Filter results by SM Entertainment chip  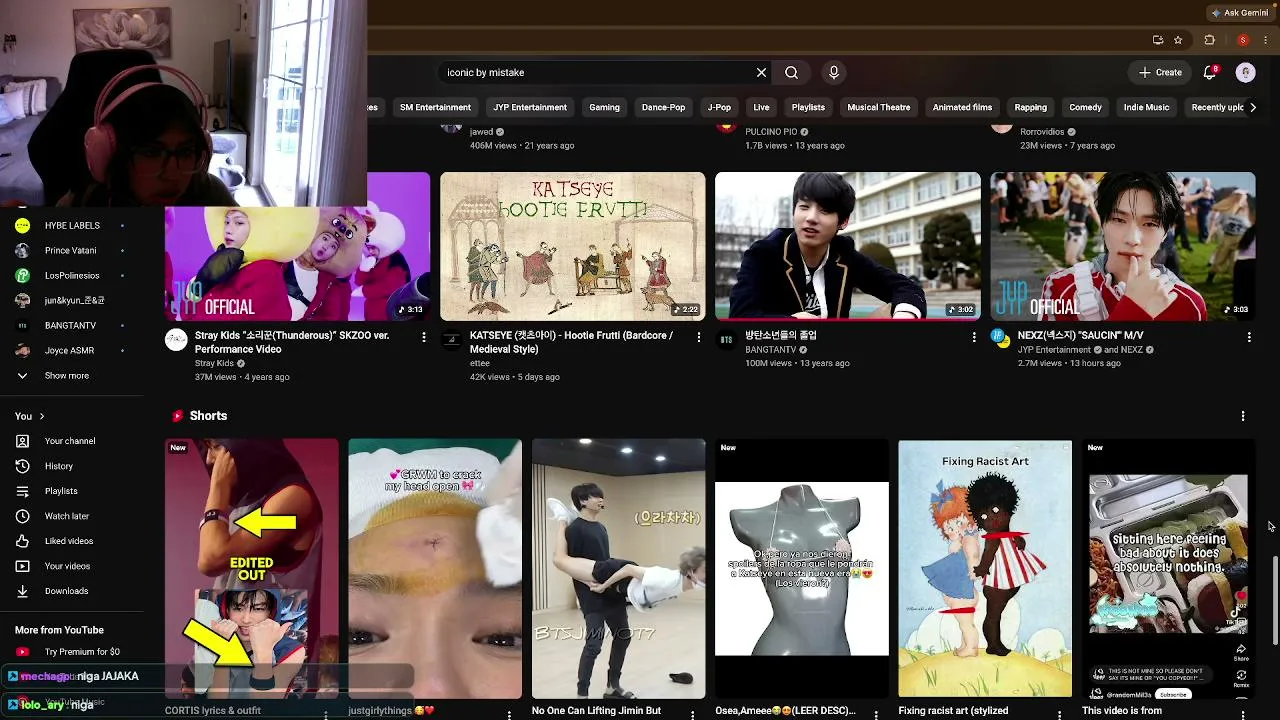point(435,107)
